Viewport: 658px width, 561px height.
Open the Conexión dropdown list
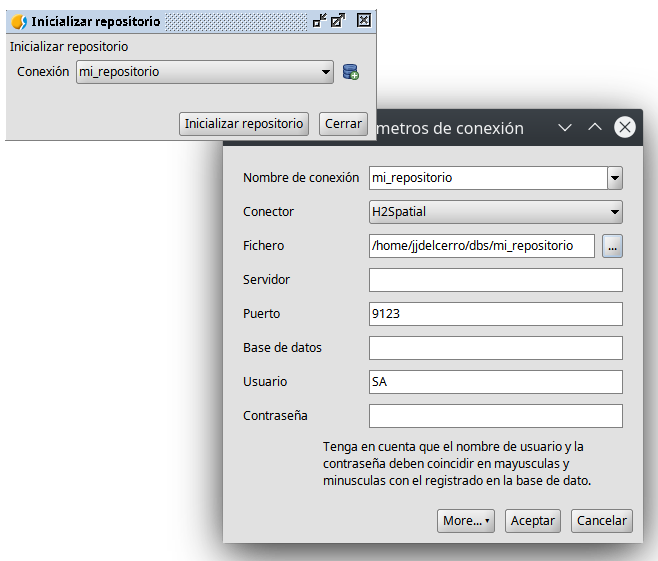pyautogui.click(x=327, y=72)
